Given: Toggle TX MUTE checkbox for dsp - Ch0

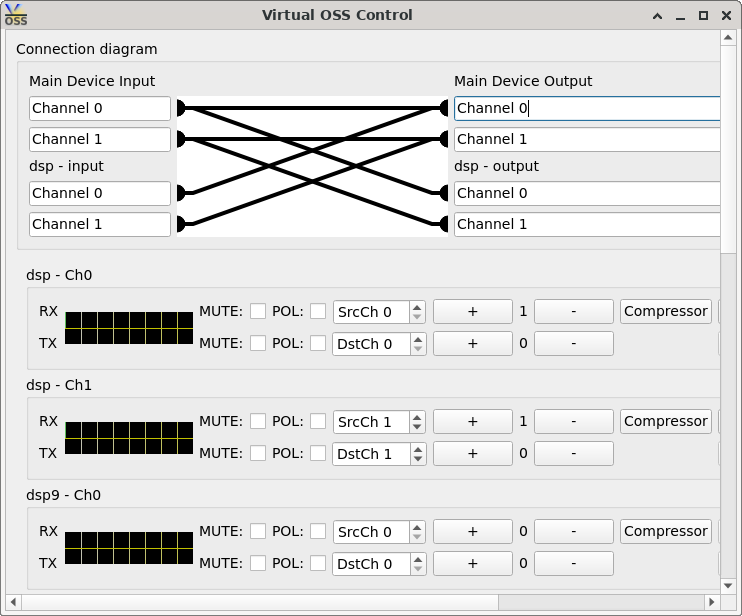Looking at the screenshot, I should [x=258, y=343].
